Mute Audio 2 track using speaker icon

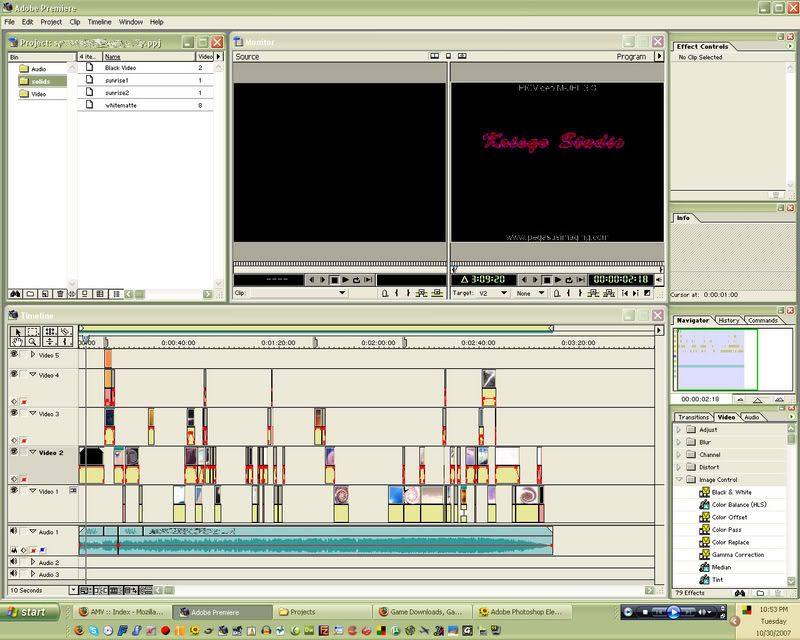14,562
